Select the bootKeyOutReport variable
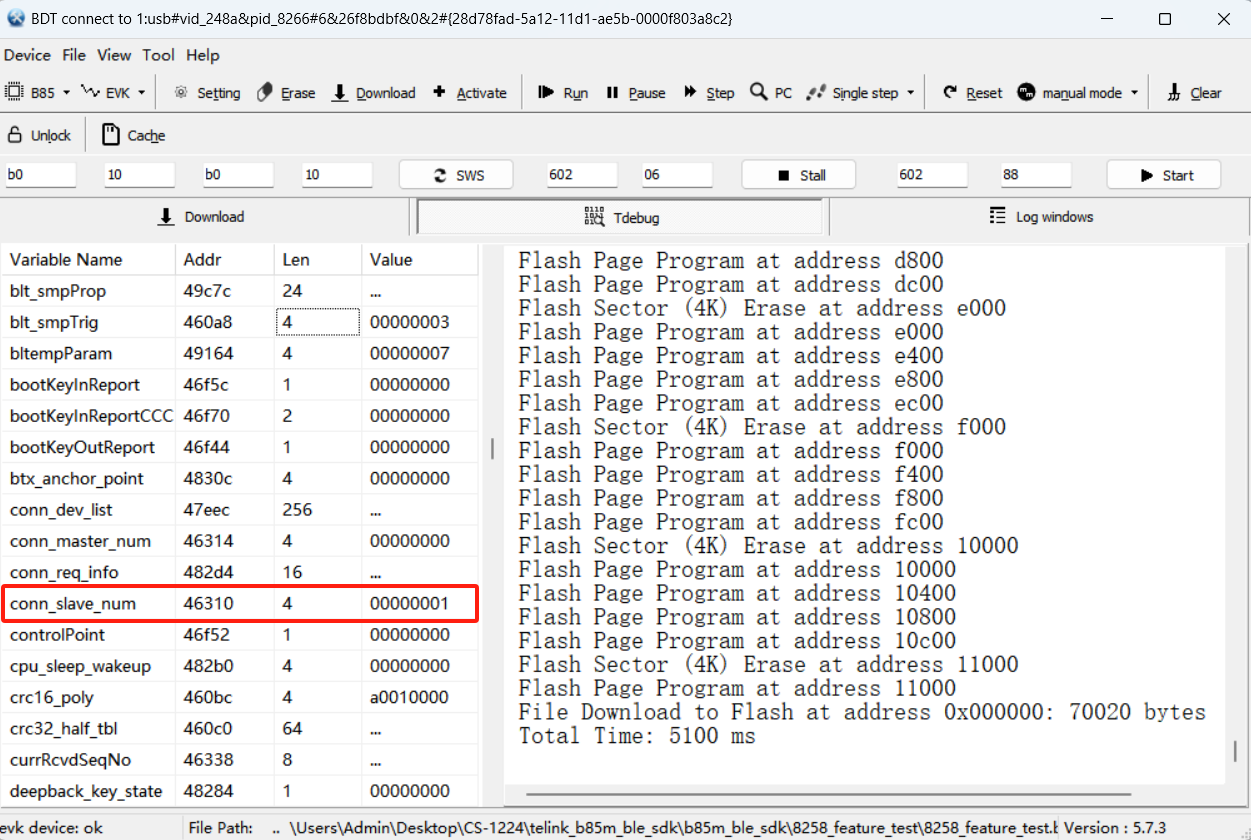This screenshot has width=1251, height=840. (x=83, y=447)
